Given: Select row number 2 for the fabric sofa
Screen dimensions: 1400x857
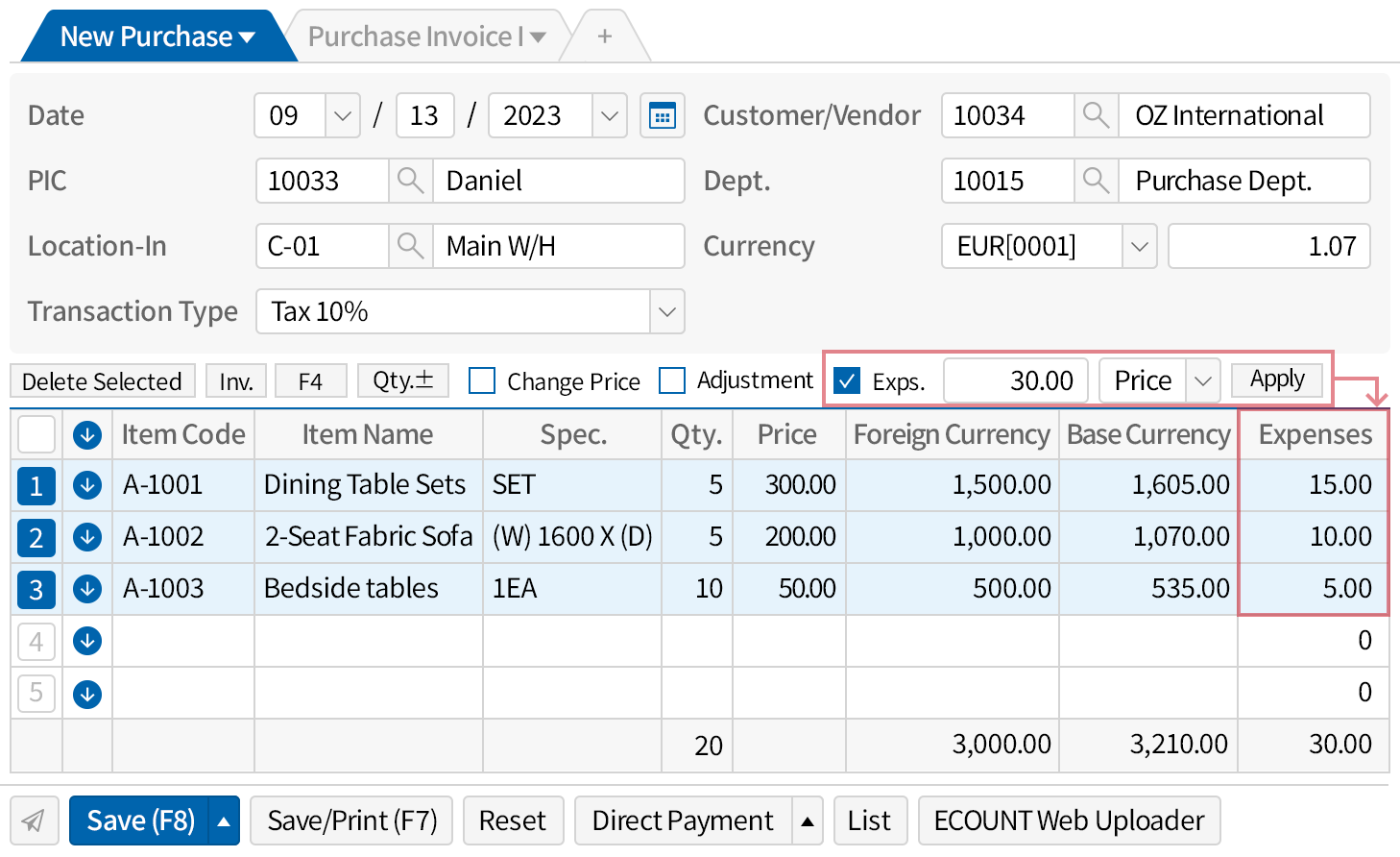Looking at the screenshot, I should [x=36, y=537].
